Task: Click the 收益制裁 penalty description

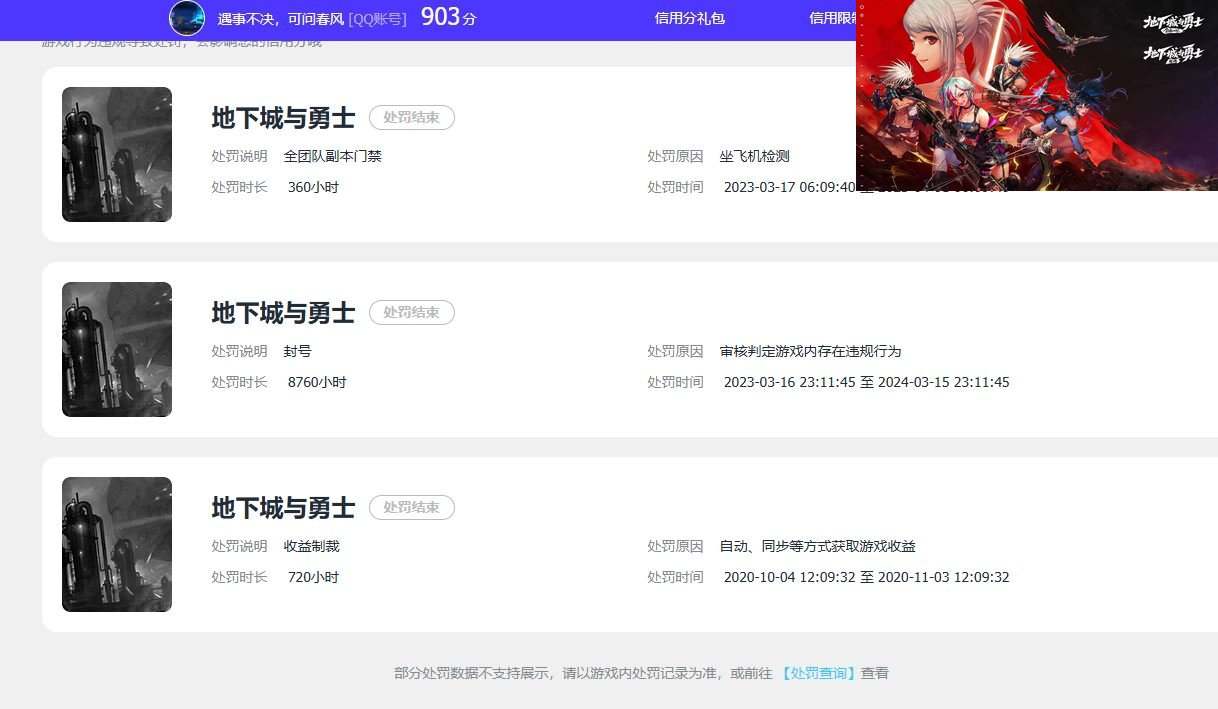Action: [x=312, y=546]
